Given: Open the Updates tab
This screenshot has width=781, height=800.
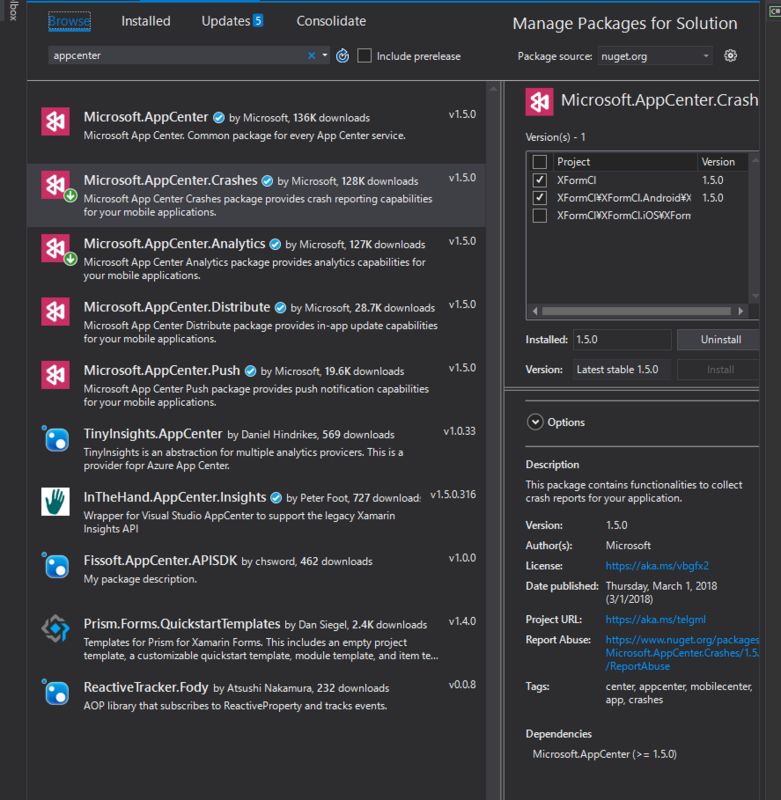Looking at the screenshot, I should pyautogui.click(x=232, y=21).
